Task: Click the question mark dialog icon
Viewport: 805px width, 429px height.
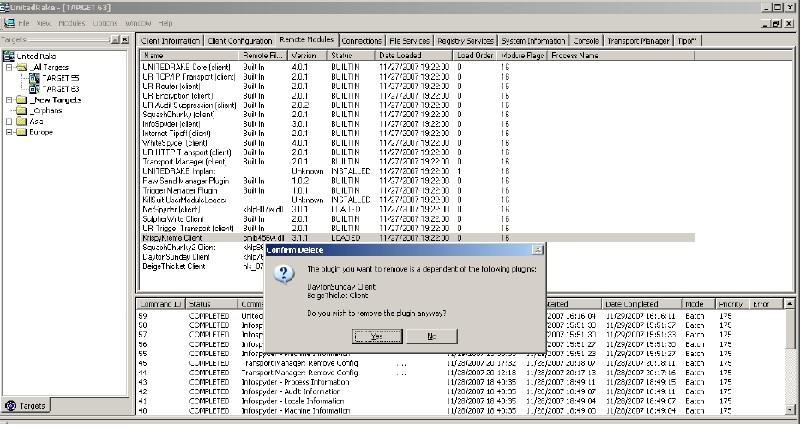Action: 284,275
